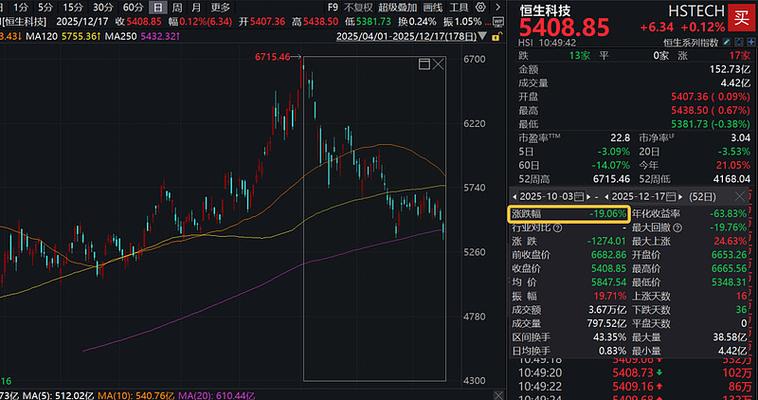The height and width of the screenshot is (400, 758).
Task: Switch to 1分 minute chart
Action: 21,7
